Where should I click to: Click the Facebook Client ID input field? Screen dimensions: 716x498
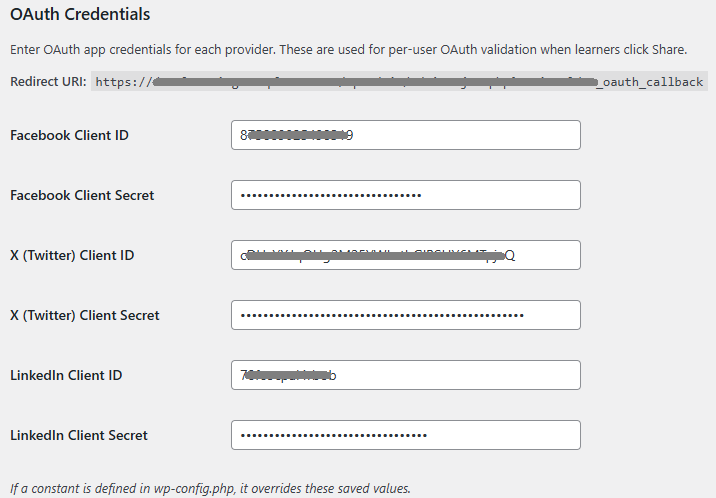point(405,135)
